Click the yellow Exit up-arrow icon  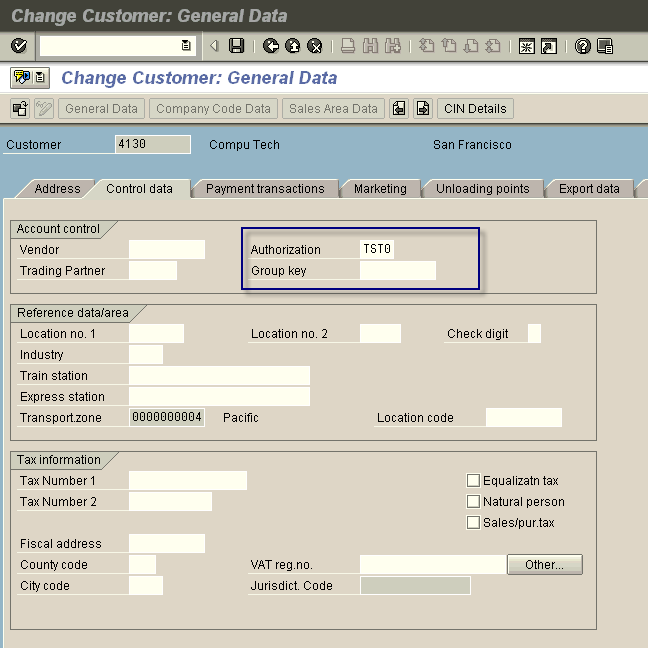coord(293,46)
